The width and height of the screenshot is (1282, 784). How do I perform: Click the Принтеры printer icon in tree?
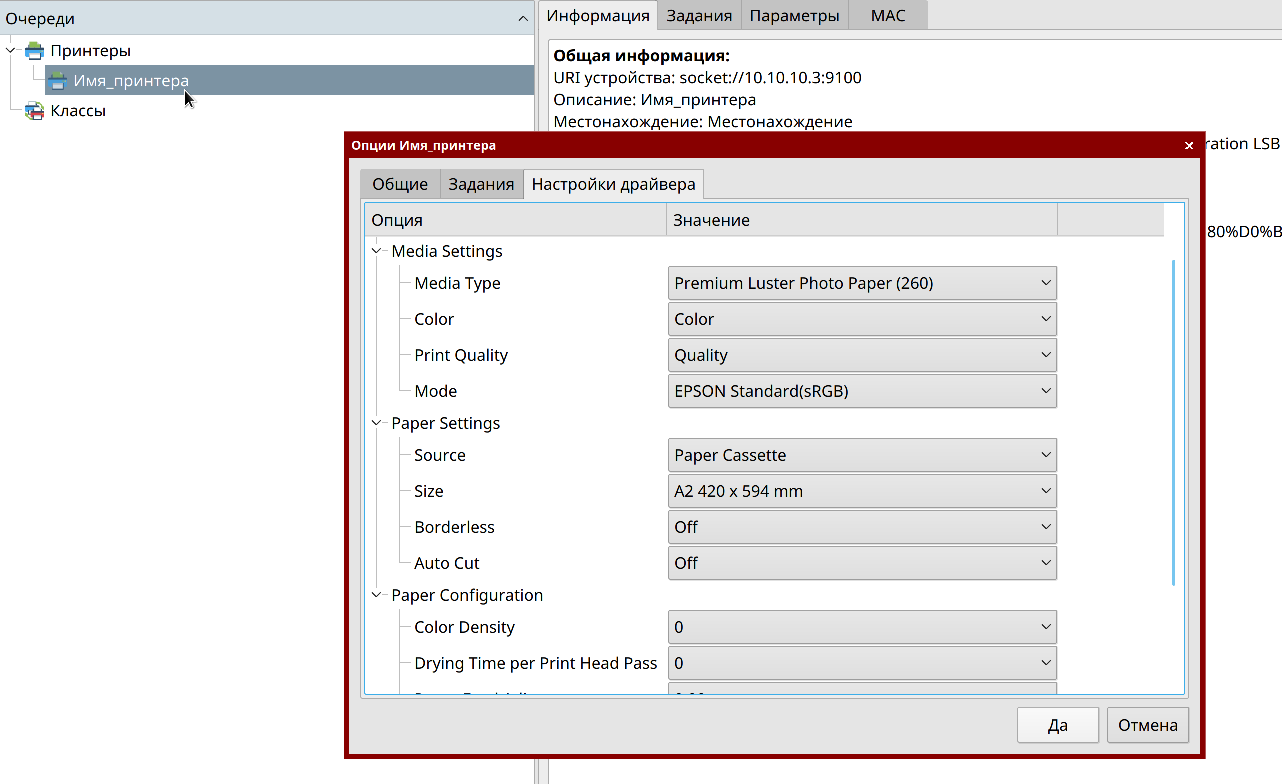pos(35,51)
